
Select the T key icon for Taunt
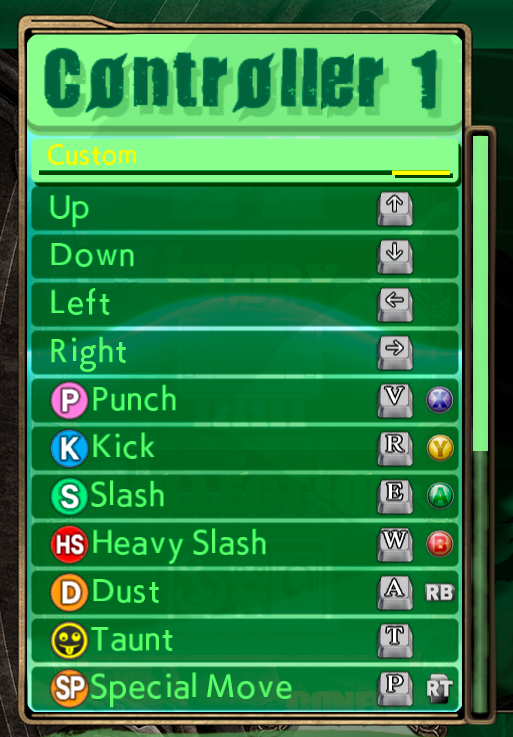pyautogui.click(x=395, y=641)
